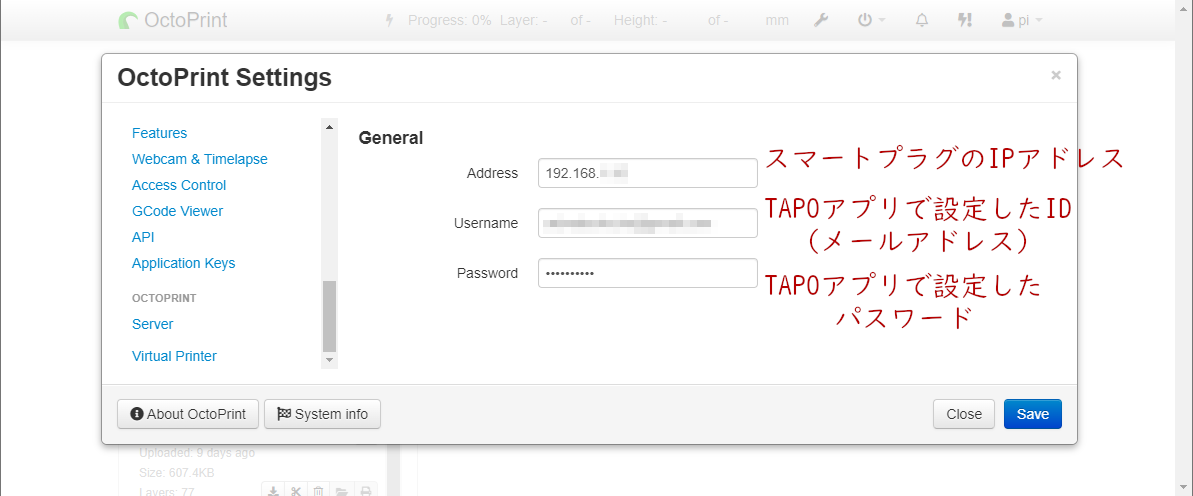Select Application Keys in sidebar

[x=183, y=263]
